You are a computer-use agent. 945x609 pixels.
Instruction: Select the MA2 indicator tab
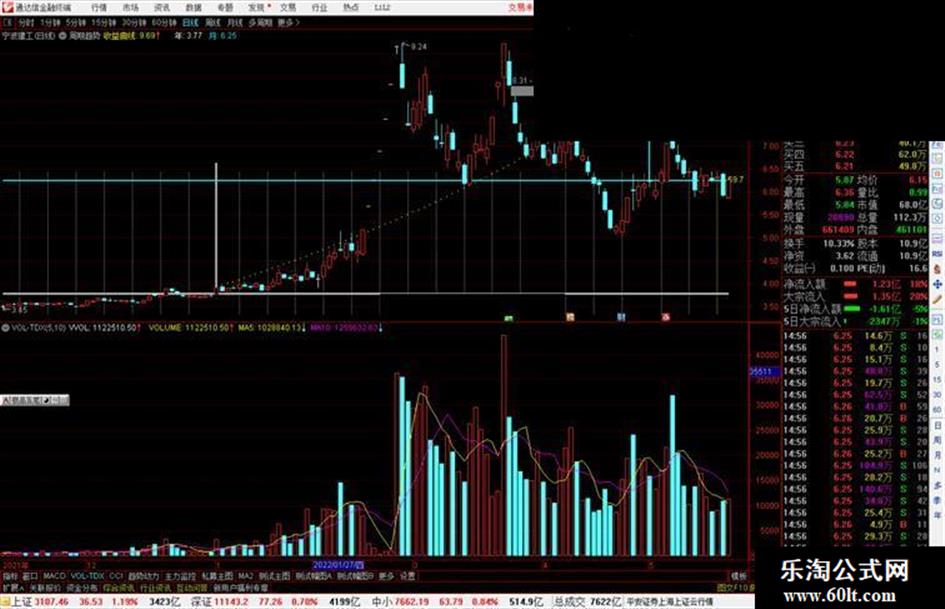(246, 576)
